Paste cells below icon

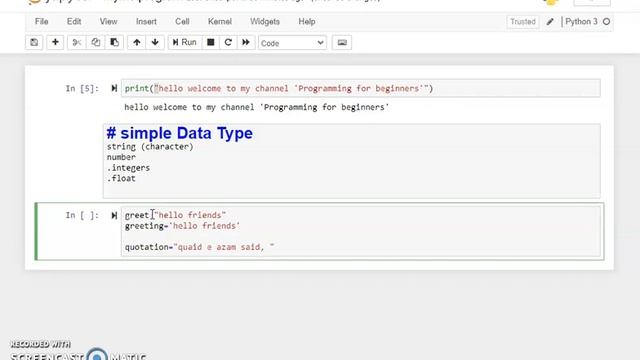(114, 42)
